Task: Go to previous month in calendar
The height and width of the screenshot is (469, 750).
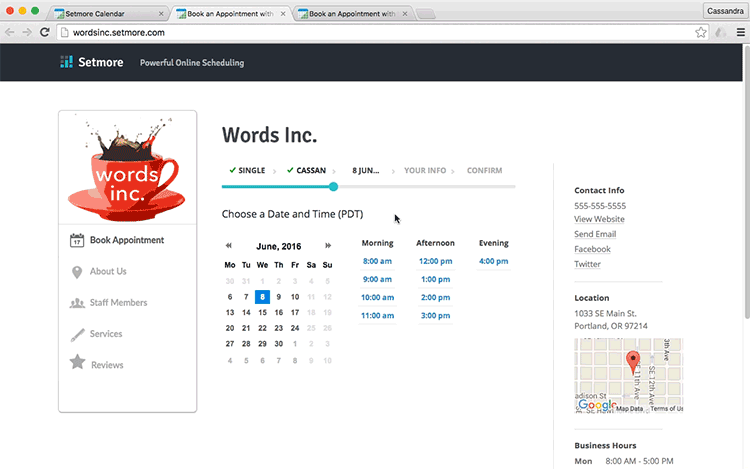Action: (x=229, y=246)
